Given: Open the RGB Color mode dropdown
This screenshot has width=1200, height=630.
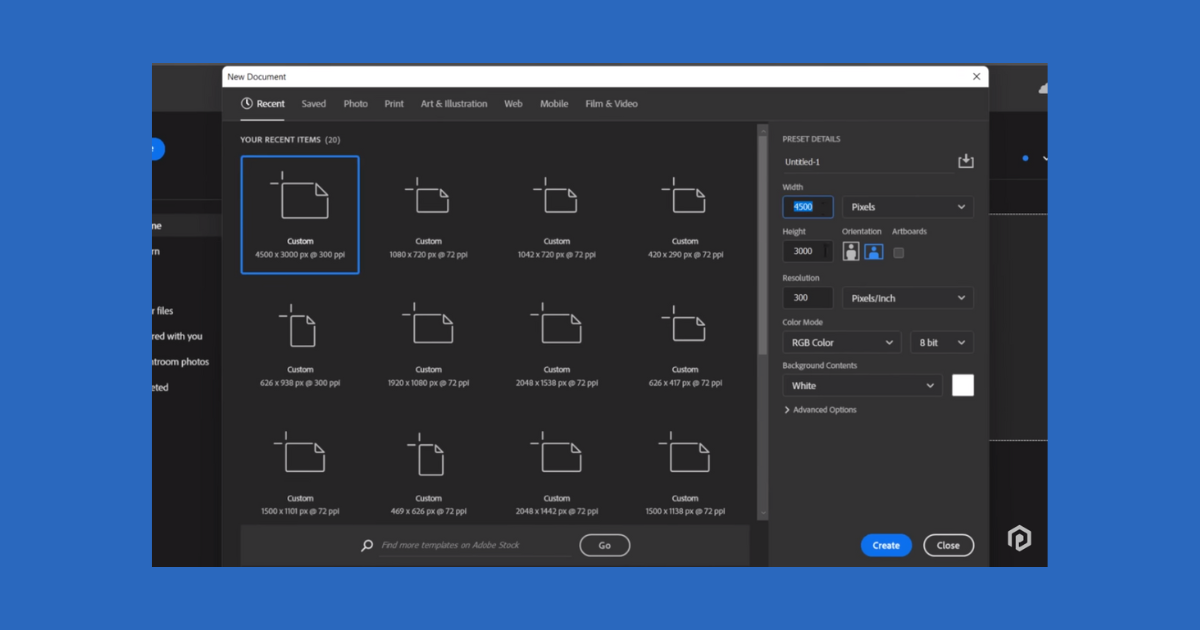Looking at the screenshot, I should [841, 343].
